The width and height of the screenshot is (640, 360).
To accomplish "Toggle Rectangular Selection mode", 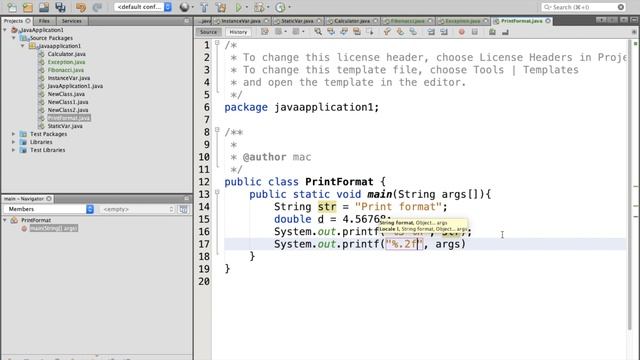I will (x=370, y=32).
